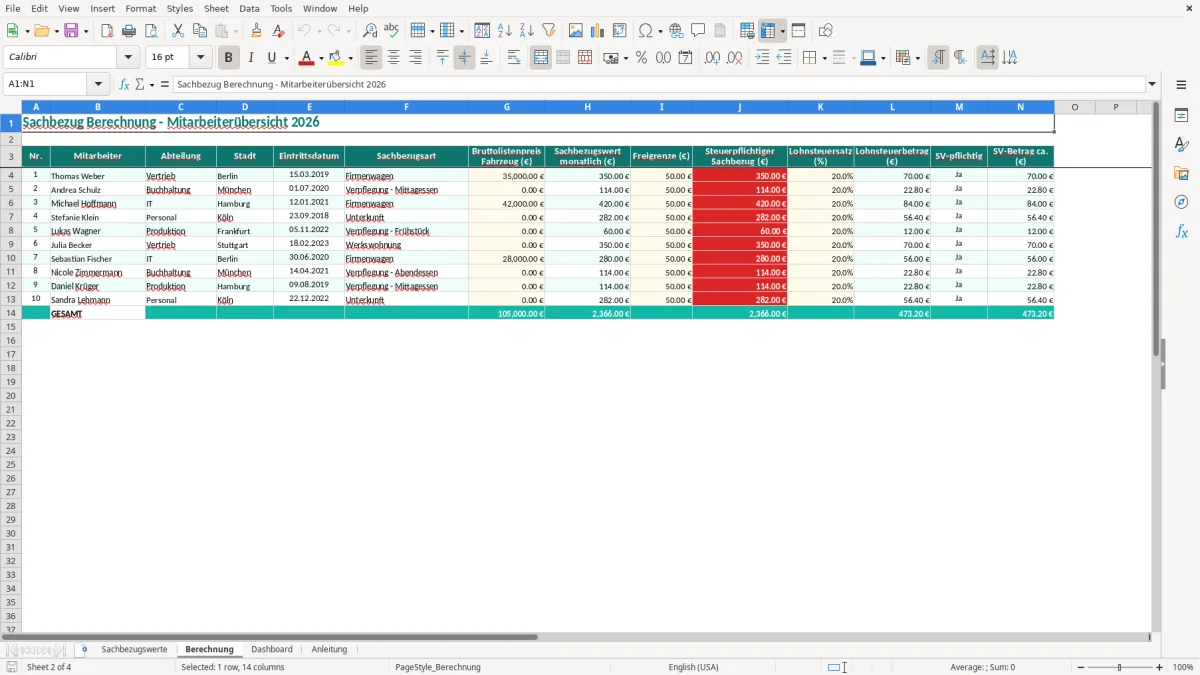1200x675 pixels.
Task: Click PageStyle_Berechnung in the status bar
Action: click(438, 667)
